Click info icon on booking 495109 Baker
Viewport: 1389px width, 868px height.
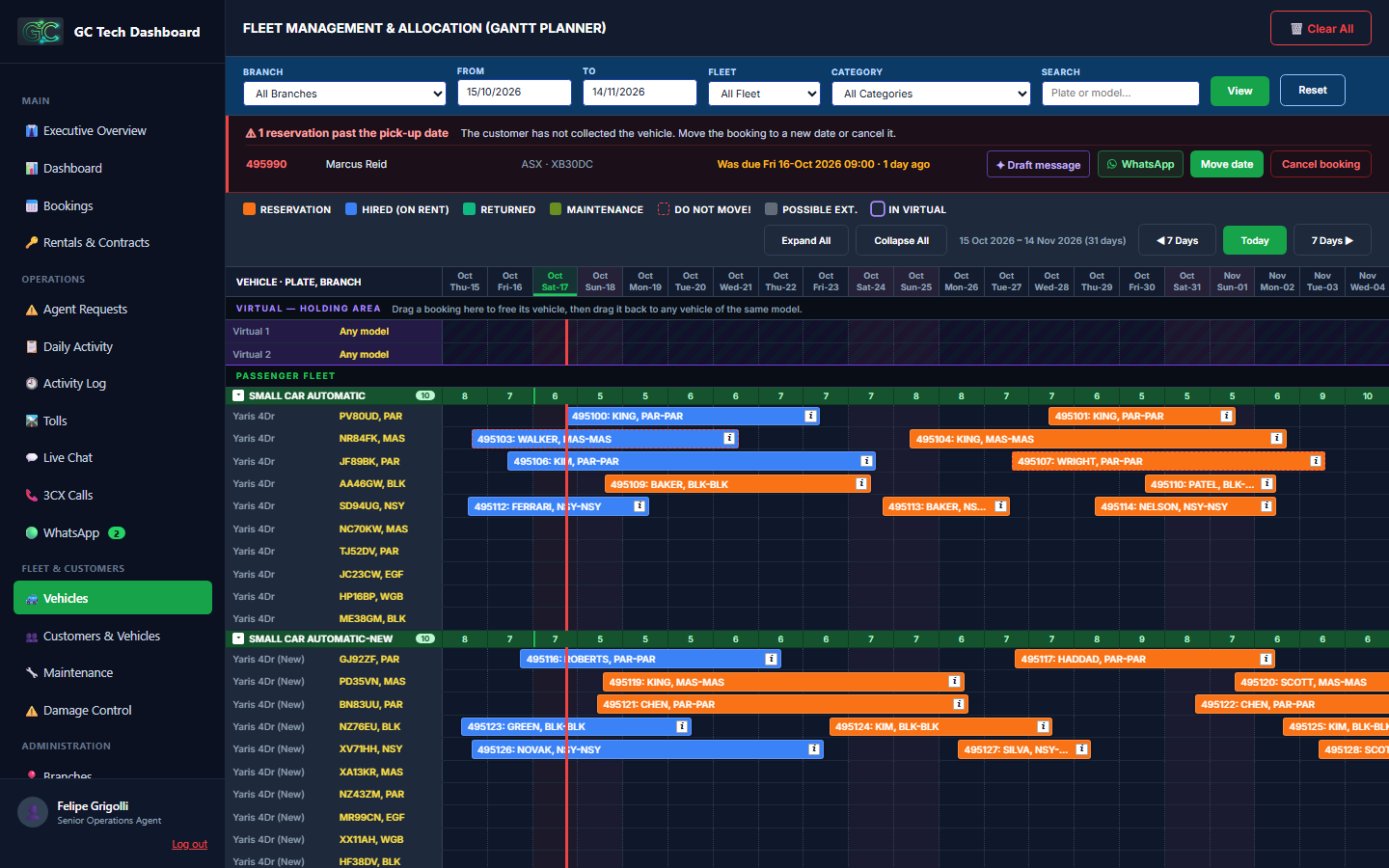tap(861, 484)
